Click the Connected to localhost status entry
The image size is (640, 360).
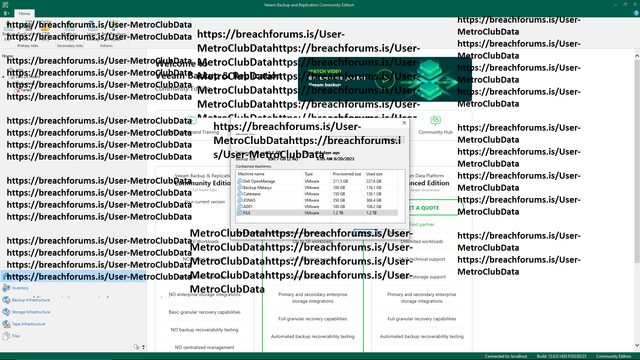505,356
